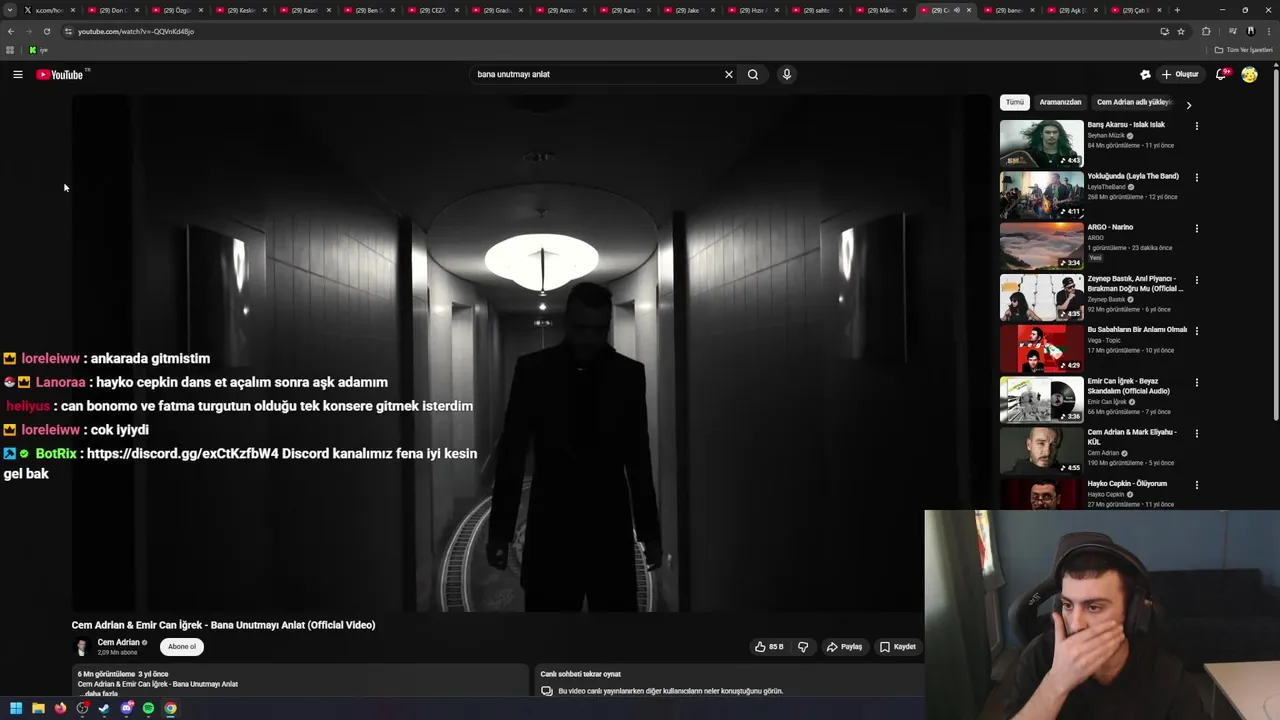The width and height of the screenshot is (1280, 720).
Task: Open the Cem Adrian channel name link
Action: pyautogui.click(x=118, y=643)
